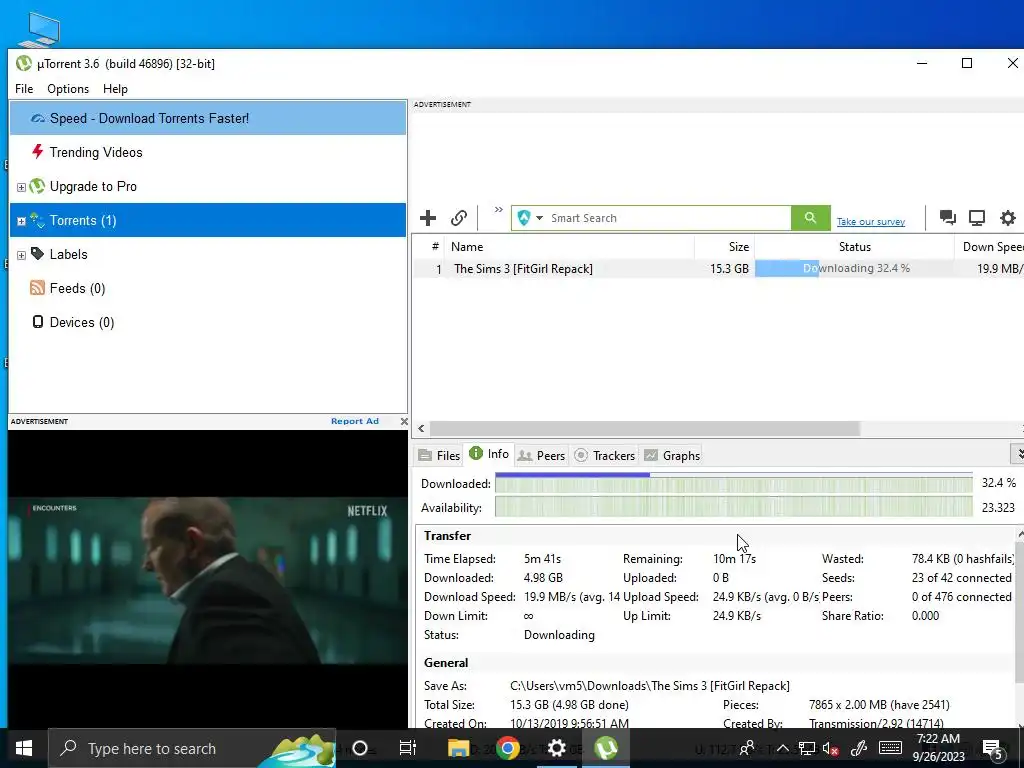Click the Downloading 32.4 % progress bar
The height and width of the screenshot is (768, 1024).
pyautogui.click(x=854, y=268)
